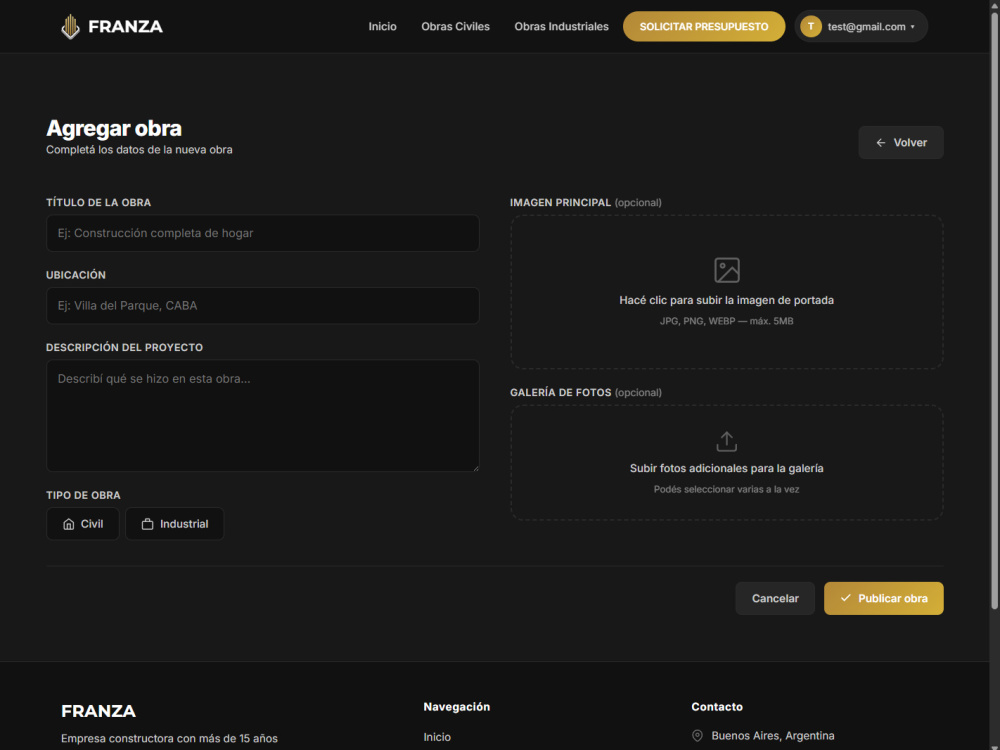Publish the obra with Publicar obra
This screenshot has width=1000, height=750.
coord(883,598)
